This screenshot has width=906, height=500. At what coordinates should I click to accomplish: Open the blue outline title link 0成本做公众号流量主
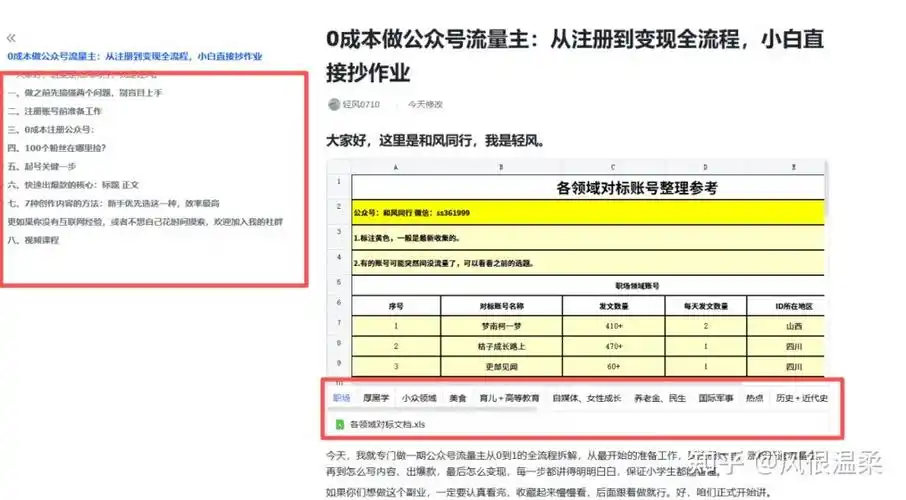pos(135,56)
